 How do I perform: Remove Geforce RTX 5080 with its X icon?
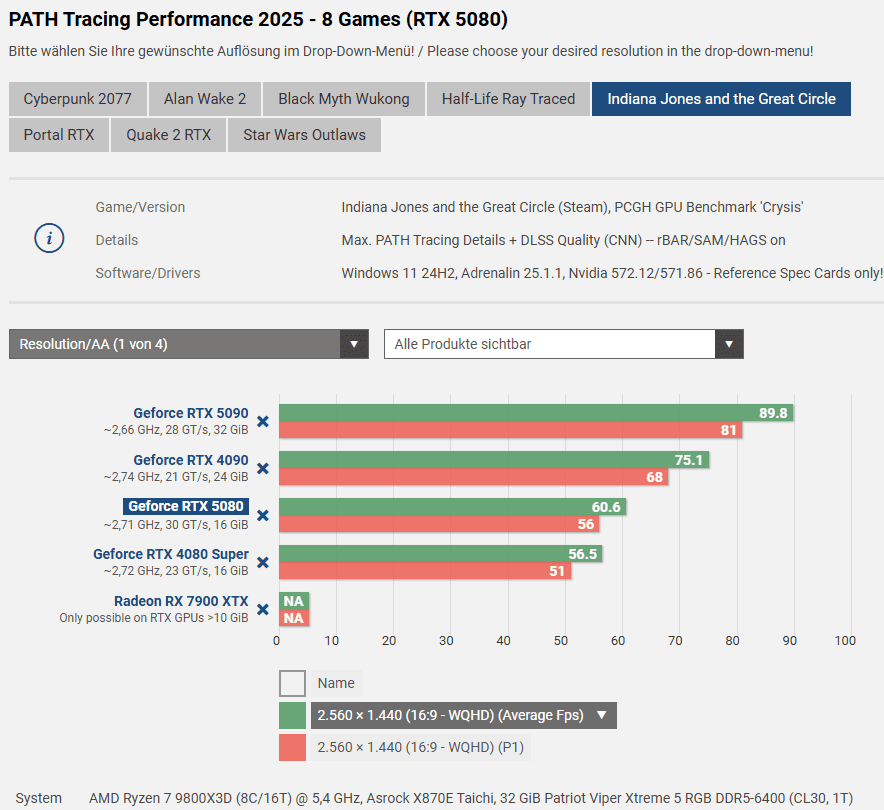click(x=263, y=515)
